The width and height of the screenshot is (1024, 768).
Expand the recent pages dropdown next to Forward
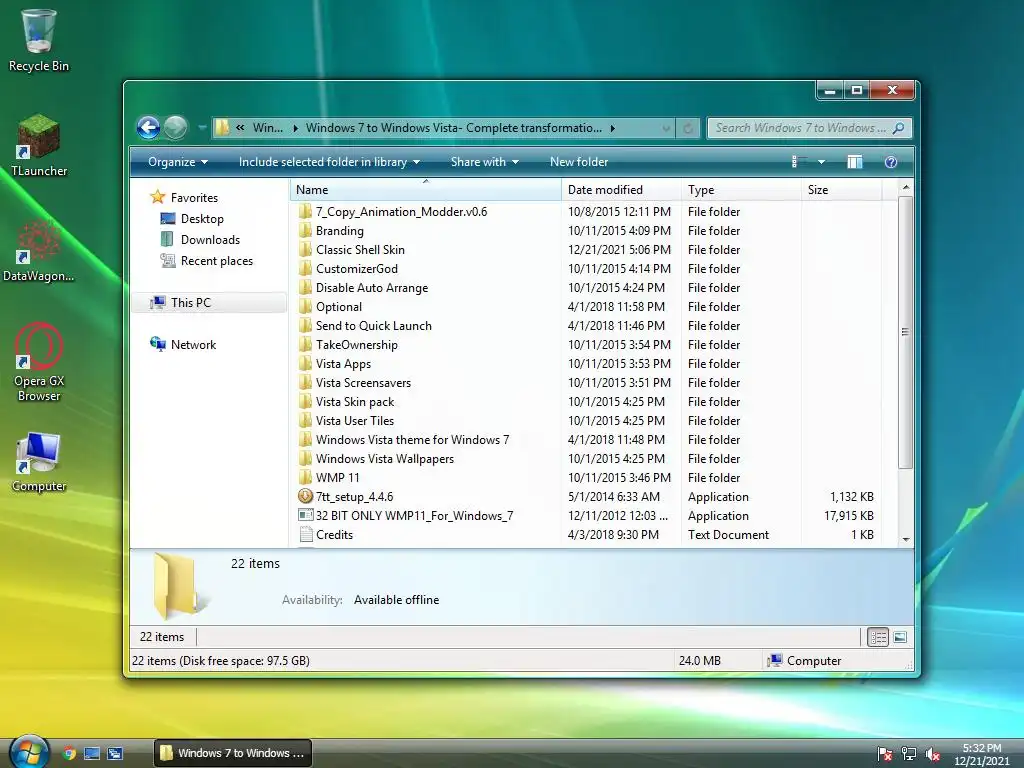tap(202, 127)
